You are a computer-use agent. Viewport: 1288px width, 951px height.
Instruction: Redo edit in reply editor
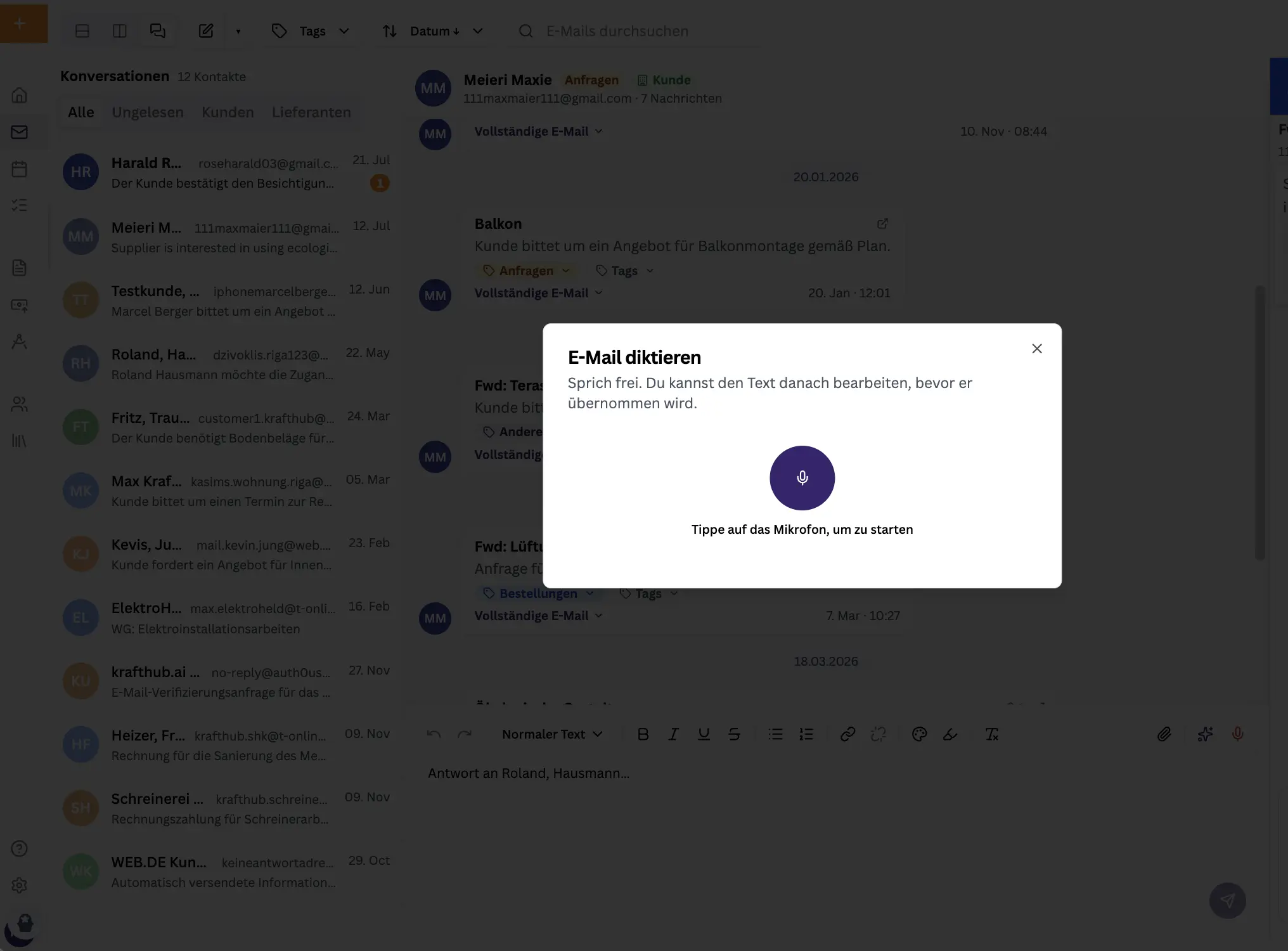click(465, 734)
